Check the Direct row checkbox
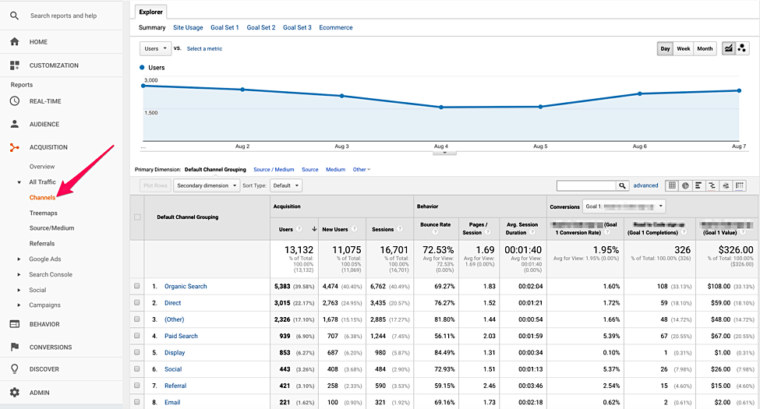The height and width of the screenshot is (409, 760). click(x=137, y=303)
